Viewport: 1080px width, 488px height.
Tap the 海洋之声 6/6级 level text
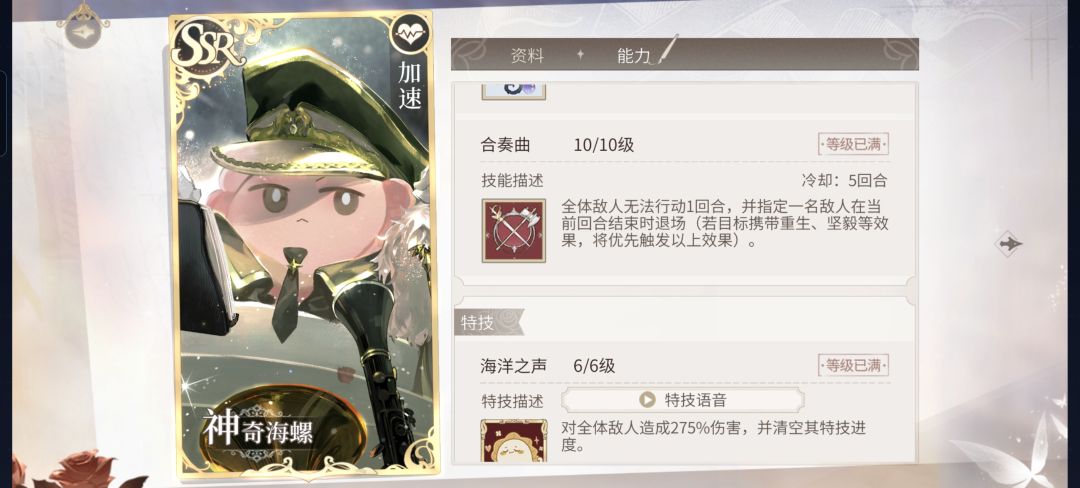click(594, 366)
